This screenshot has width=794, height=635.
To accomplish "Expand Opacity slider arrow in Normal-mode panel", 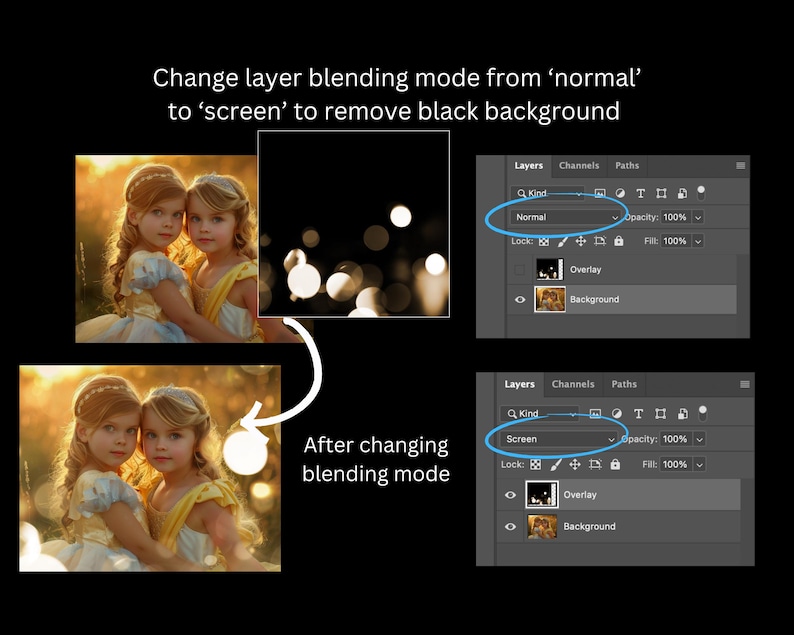I will click(698, 218).
